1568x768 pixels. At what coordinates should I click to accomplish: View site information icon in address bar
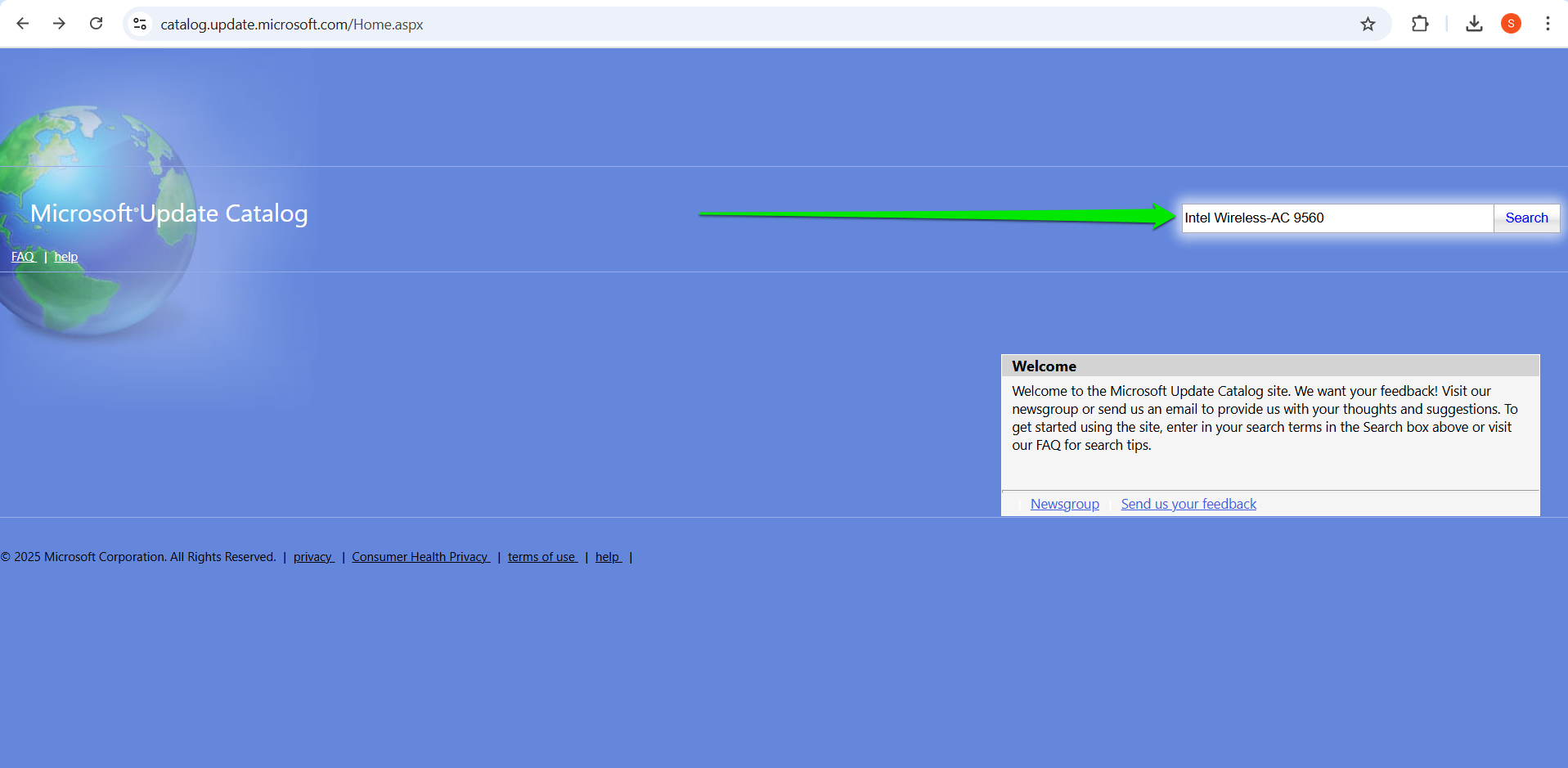tap(140, 24)
